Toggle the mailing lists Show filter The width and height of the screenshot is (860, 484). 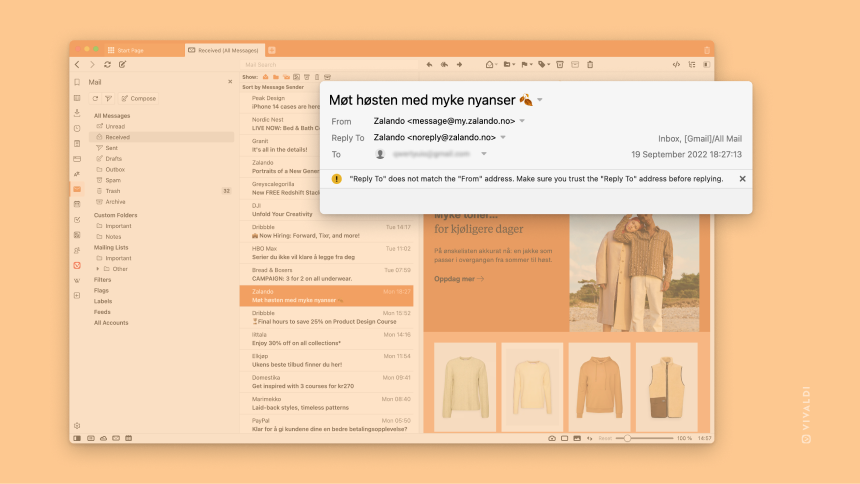(286, 77)
